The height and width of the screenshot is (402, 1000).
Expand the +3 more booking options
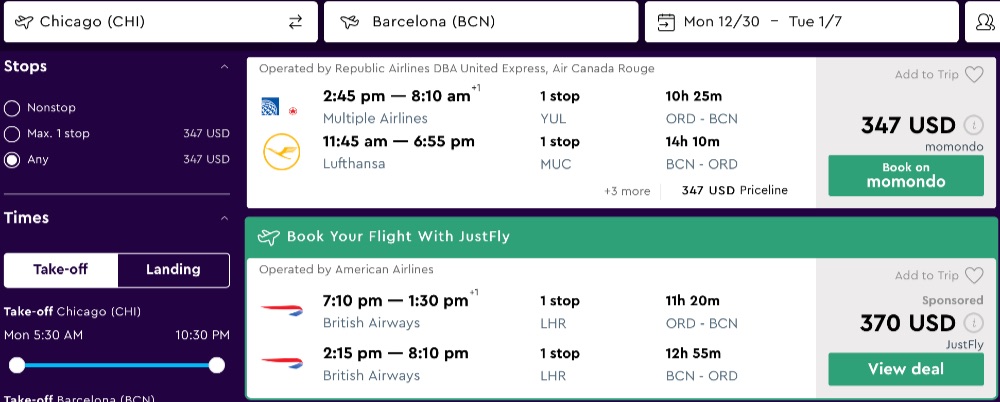tap(627, 191)
